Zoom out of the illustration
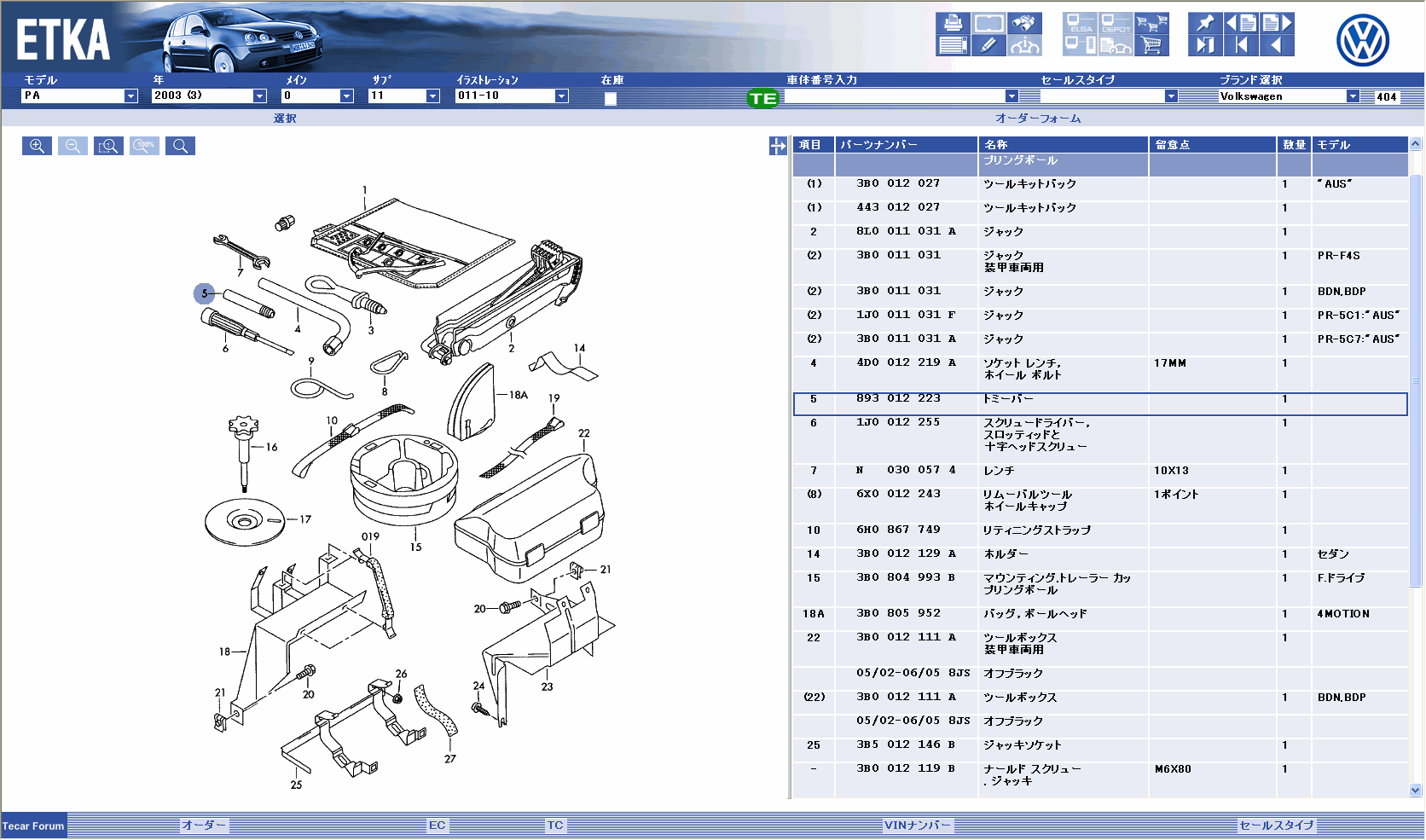The height and width of the screenshot is (840, 1426). point(72,146)
